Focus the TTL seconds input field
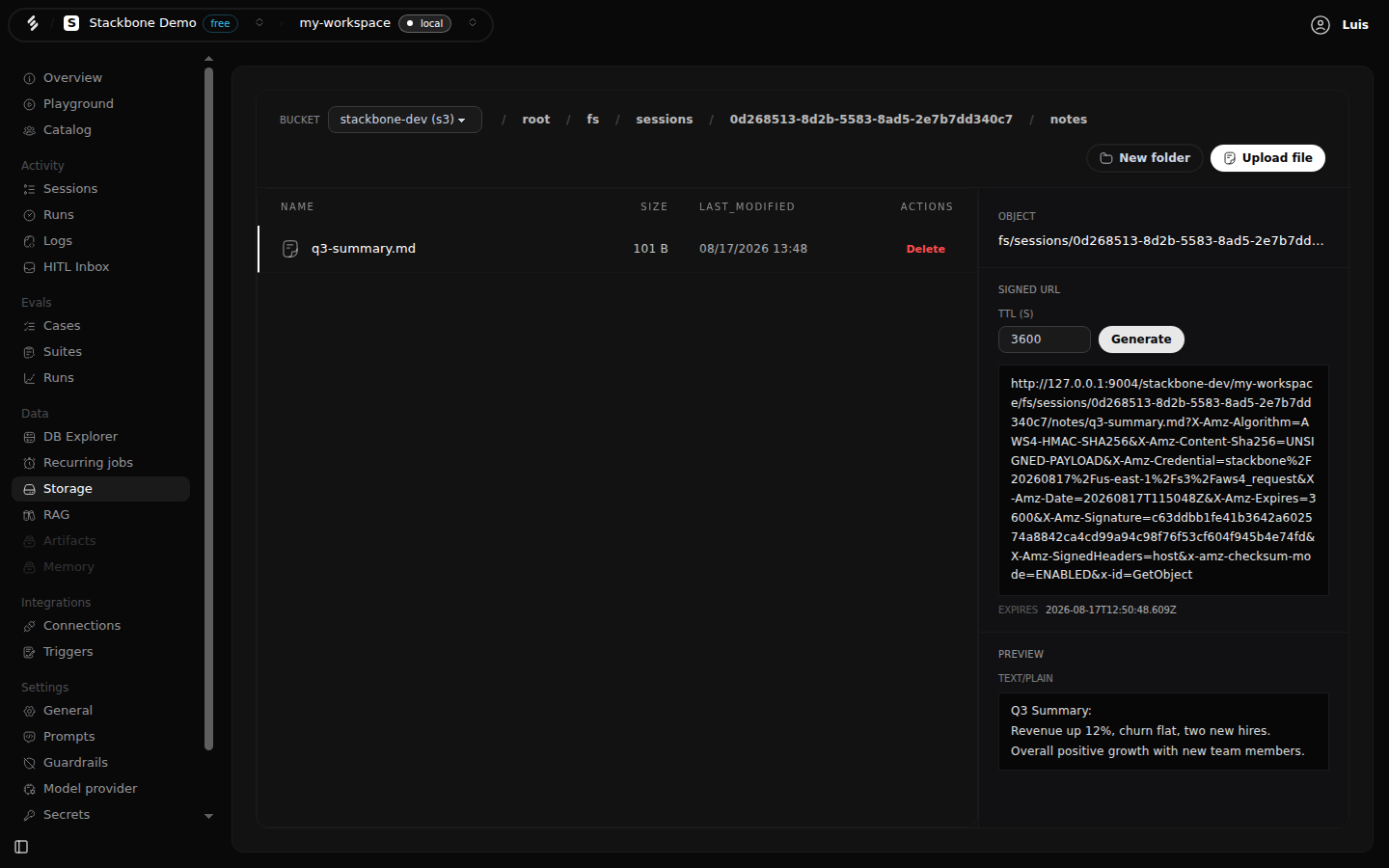Screen dimensions: 1389x868 [x=1045, y=339]
